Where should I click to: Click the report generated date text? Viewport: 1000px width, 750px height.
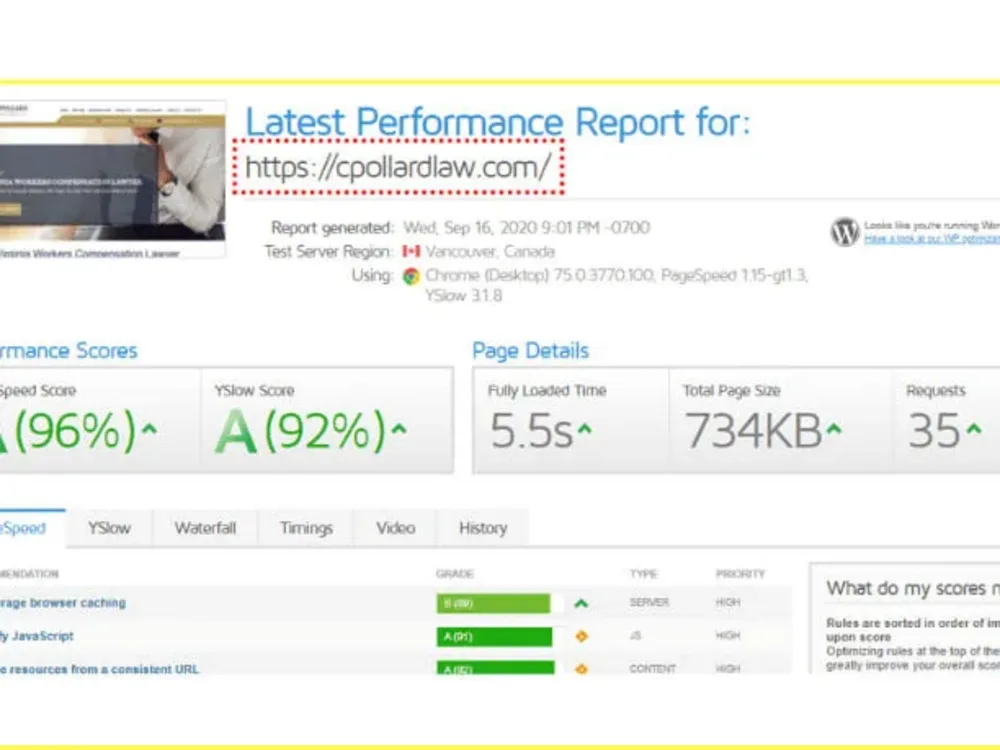click(x=527, y=228)
